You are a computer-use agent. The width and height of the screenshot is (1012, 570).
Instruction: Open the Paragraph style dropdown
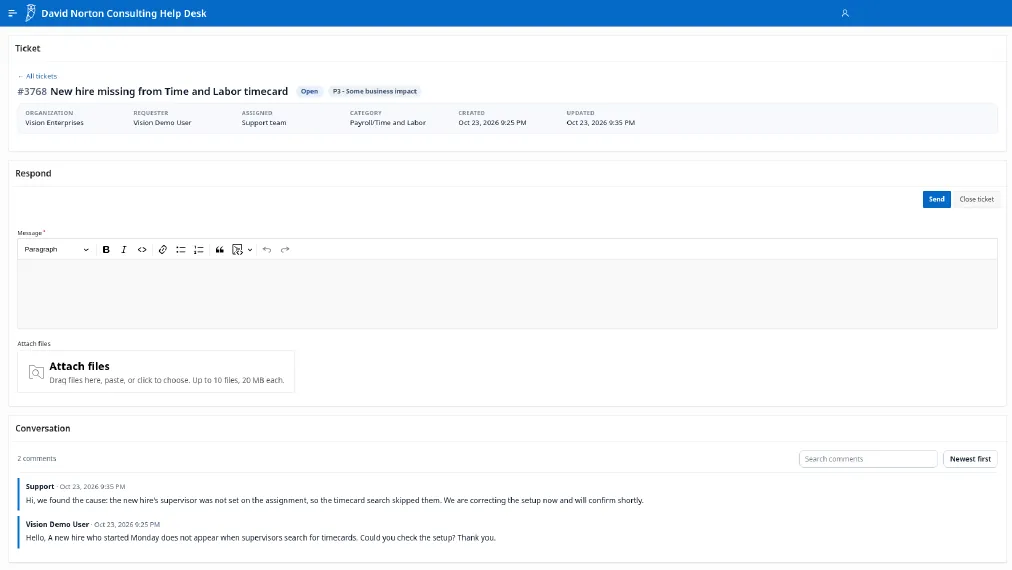click(56, 250)
